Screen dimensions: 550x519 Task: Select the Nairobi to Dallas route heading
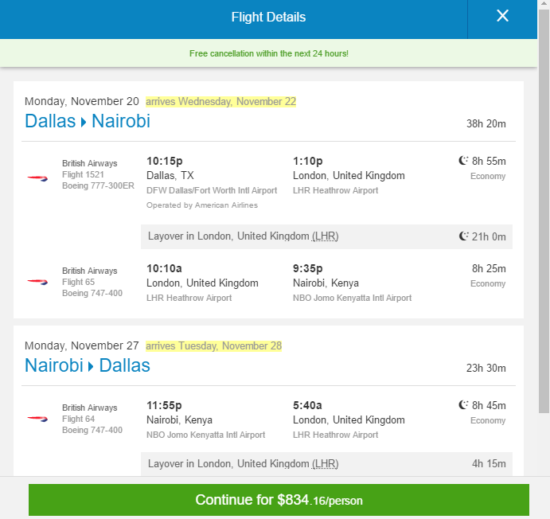tap(88, 366)
